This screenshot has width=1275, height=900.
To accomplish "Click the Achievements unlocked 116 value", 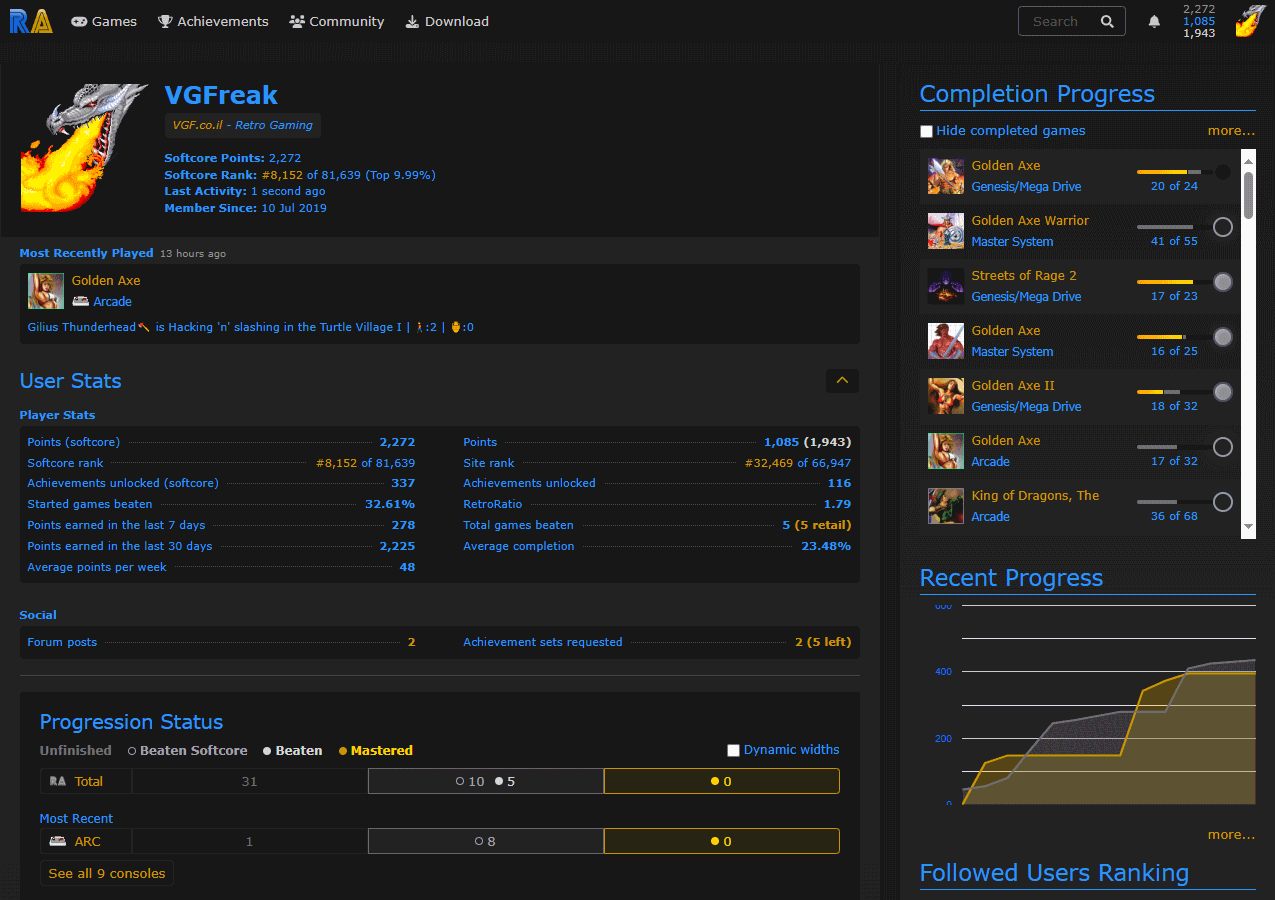I will pos(839,483).
